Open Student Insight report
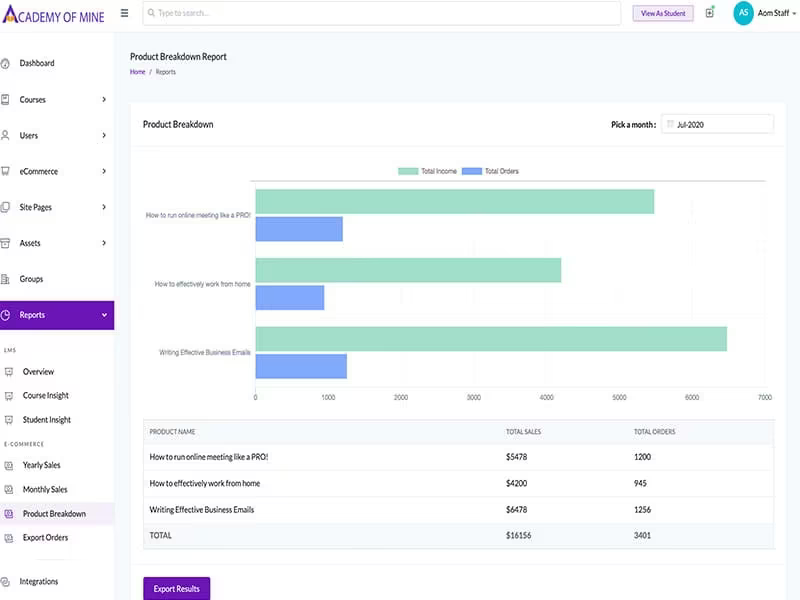Viewport: 800px width, 600px height. click(x=46, y=419)
